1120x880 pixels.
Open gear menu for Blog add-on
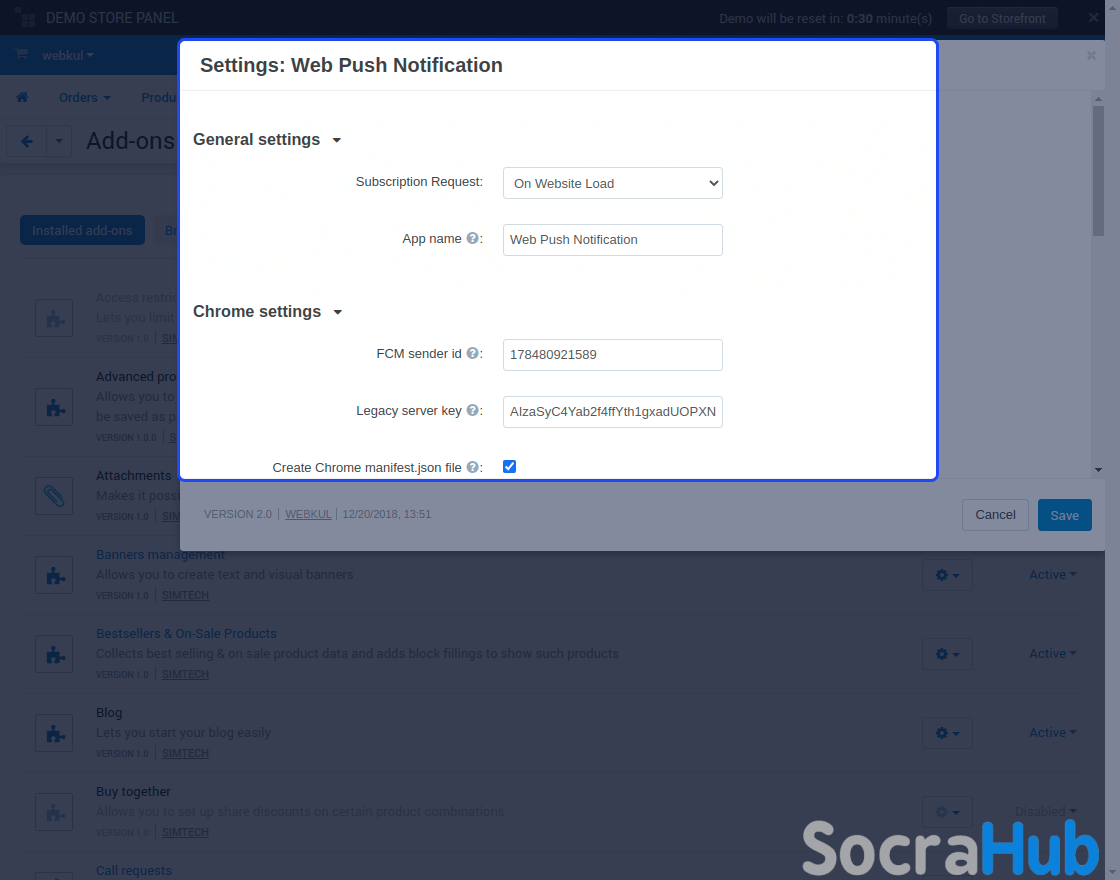click(x=947, y=733)
